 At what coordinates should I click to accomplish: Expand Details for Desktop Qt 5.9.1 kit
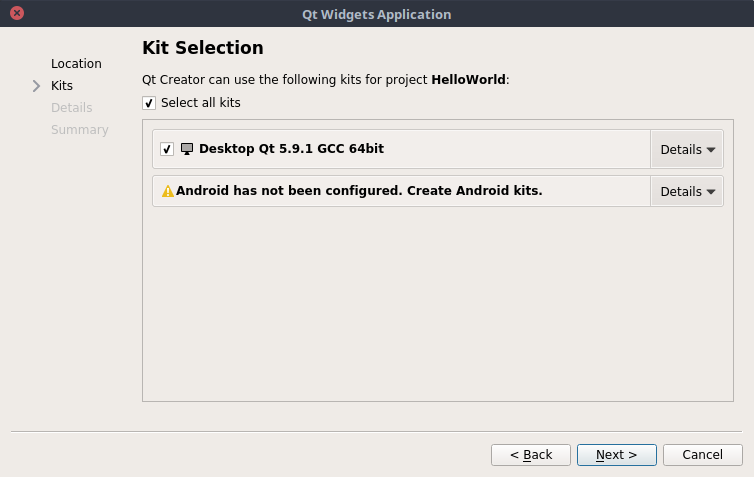[x=688, y=149]
